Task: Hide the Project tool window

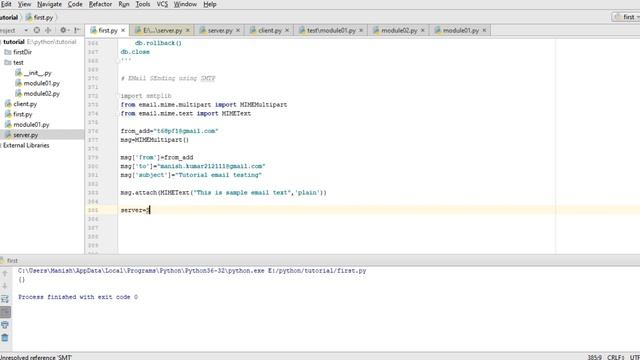Action: point(77,30)
